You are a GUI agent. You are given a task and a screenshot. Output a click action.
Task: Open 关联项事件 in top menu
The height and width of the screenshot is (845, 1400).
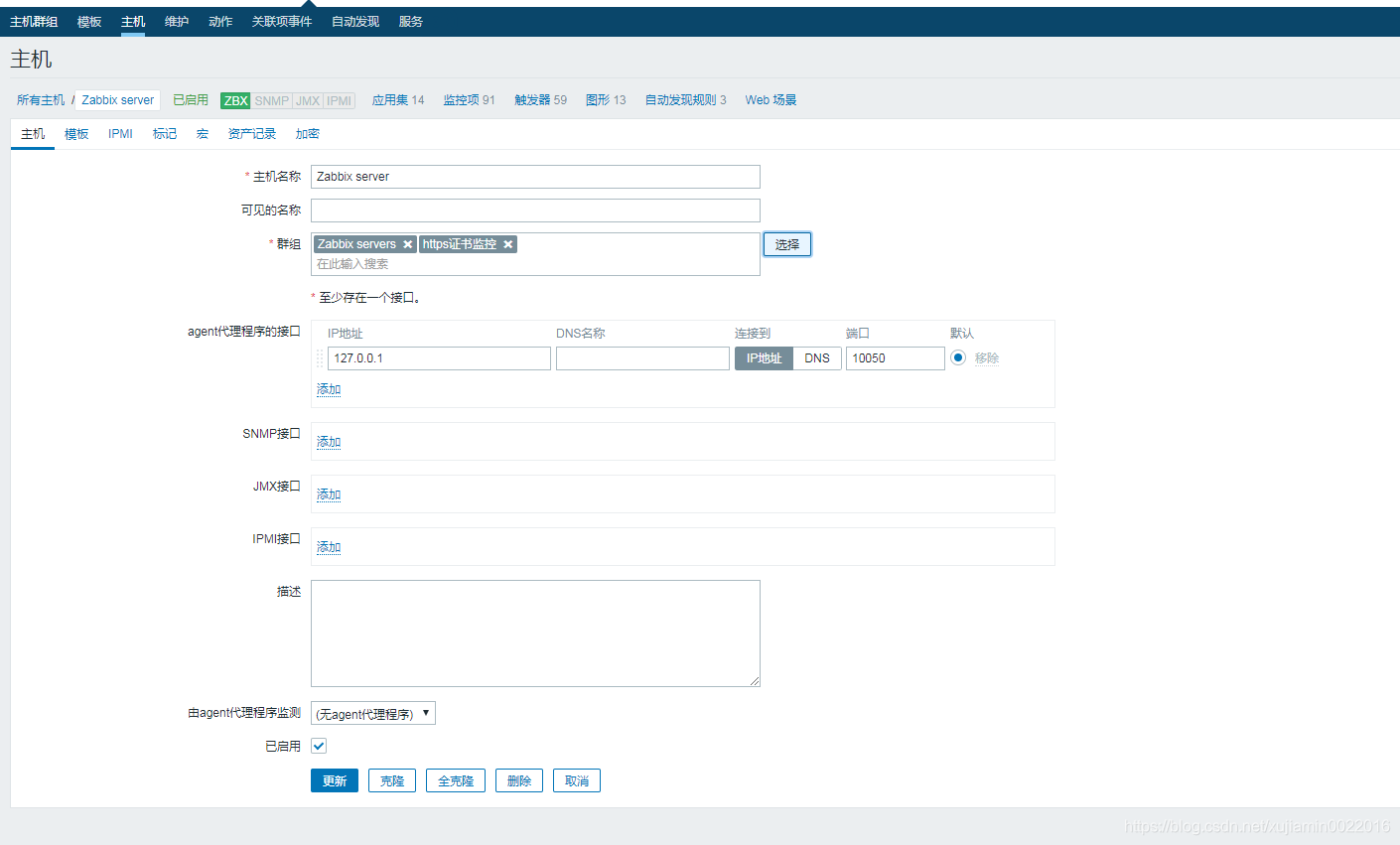282,22
